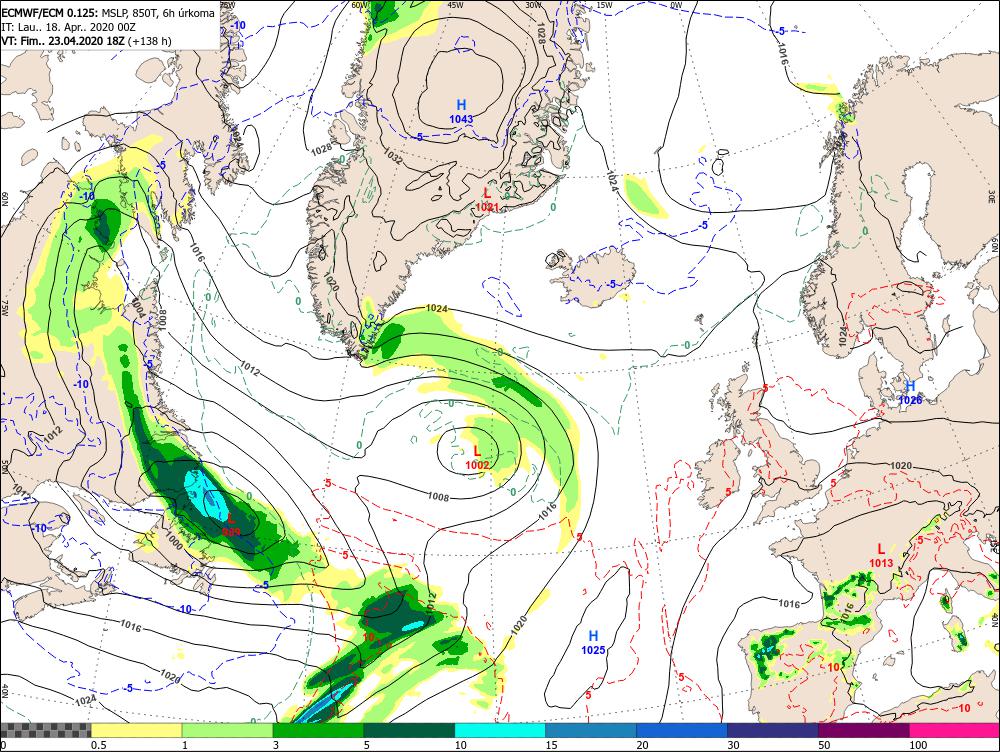Click the header line 'ECMWF/ECM 0.125: MSLP, 850T, 6h úrkoma'

(108, 13)
